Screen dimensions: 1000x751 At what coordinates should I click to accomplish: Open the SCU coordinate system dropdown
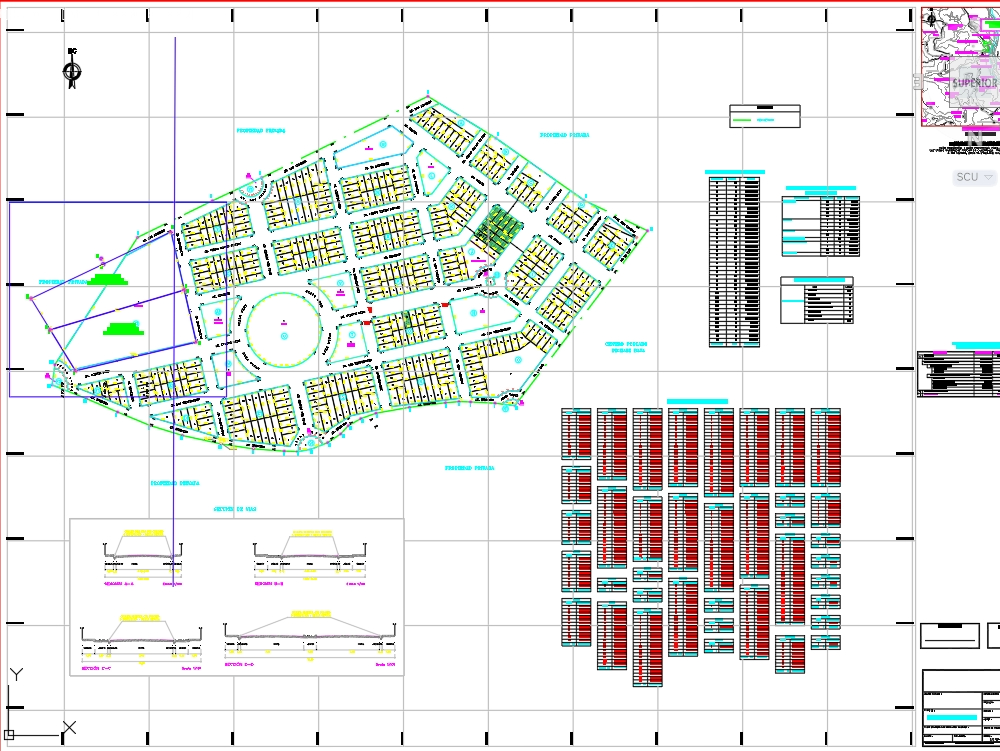click(975, 177)
